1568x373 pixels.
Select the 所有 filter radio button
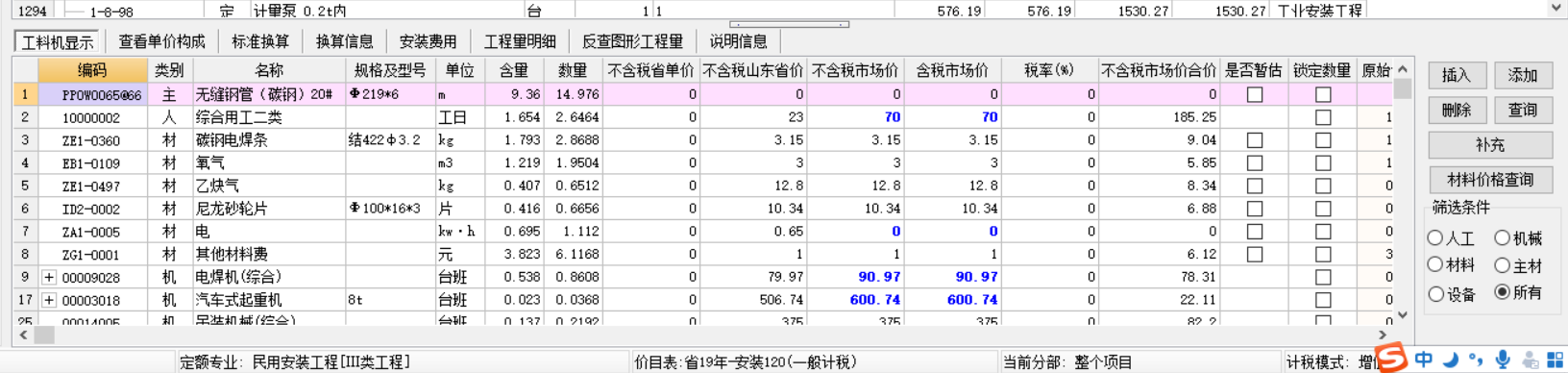coord(1502,292)
